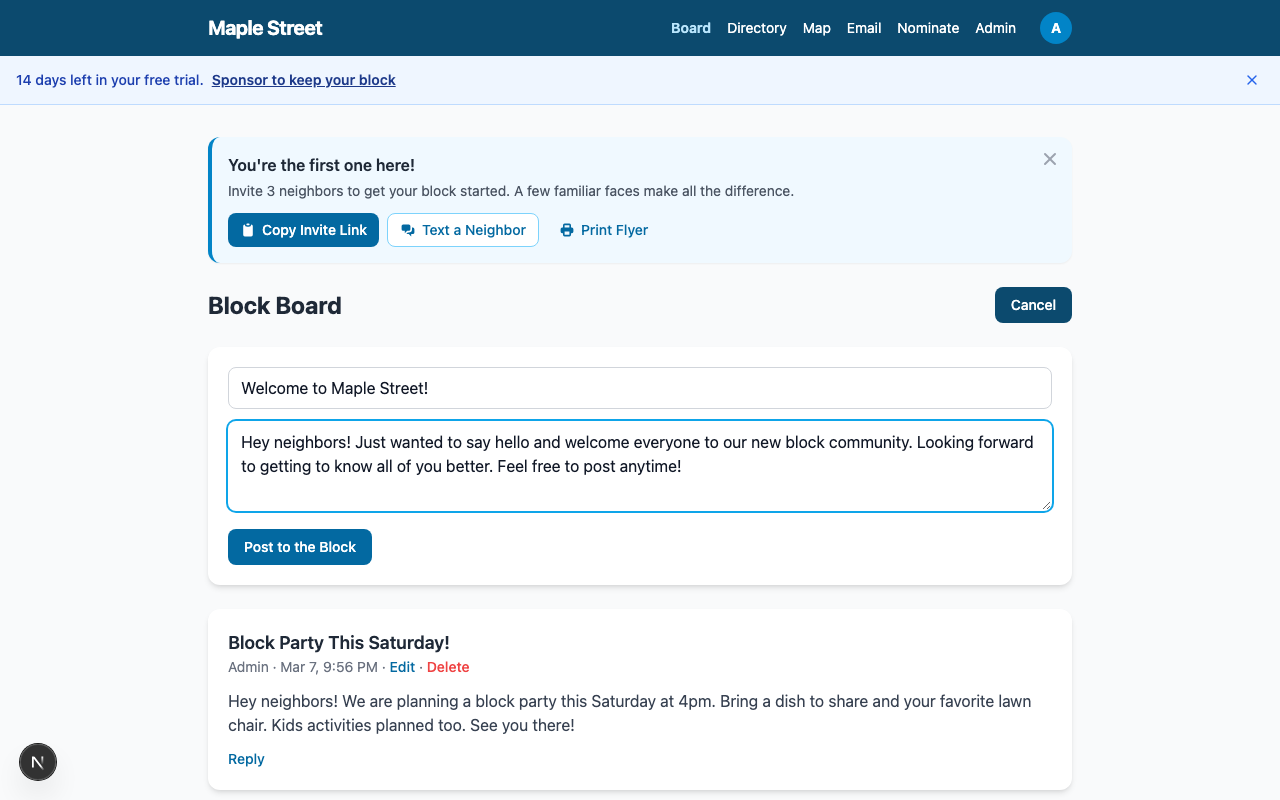Dismiss the free trial banner
Screen dimensions: 1280x800
coord(1251,80)
